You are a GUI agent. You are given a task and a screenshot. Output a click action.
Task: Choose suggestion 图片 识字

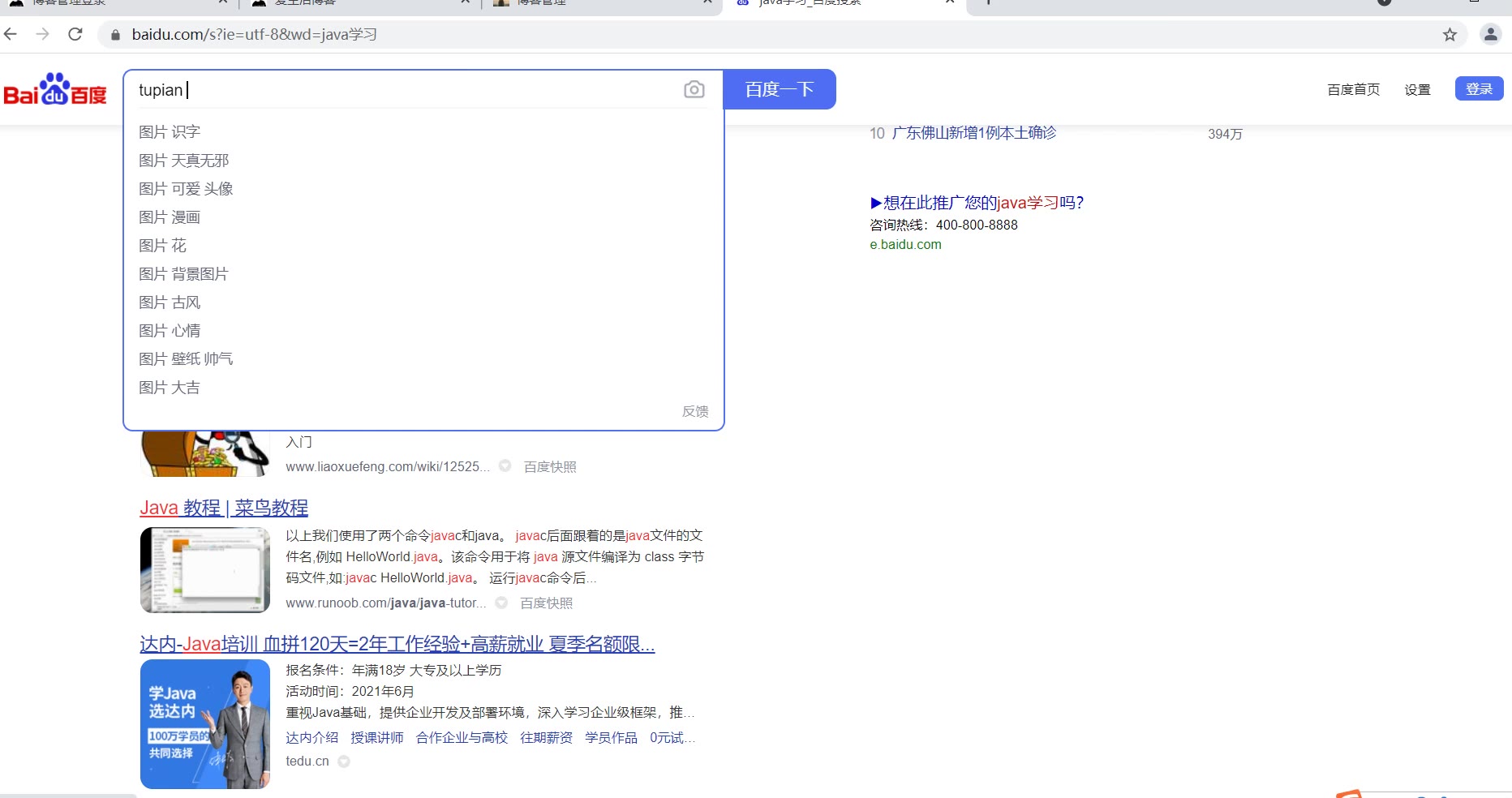click(x=423, y=131)
